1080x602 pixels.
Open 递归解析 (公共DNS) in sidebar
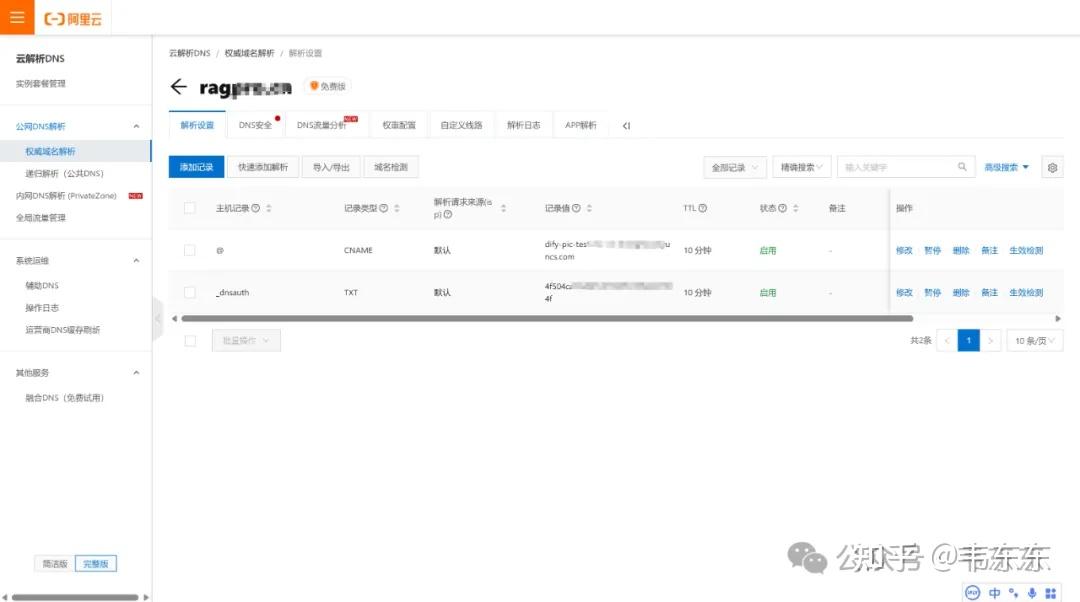tap(64, 173)
